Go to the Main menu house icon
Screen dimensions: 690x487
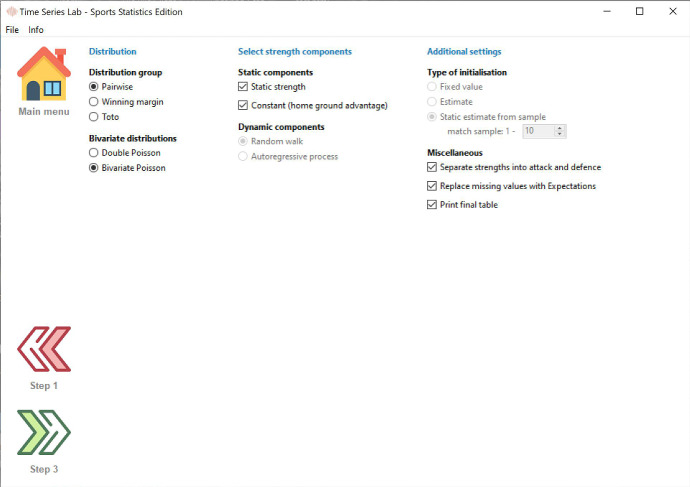point(44,74)
